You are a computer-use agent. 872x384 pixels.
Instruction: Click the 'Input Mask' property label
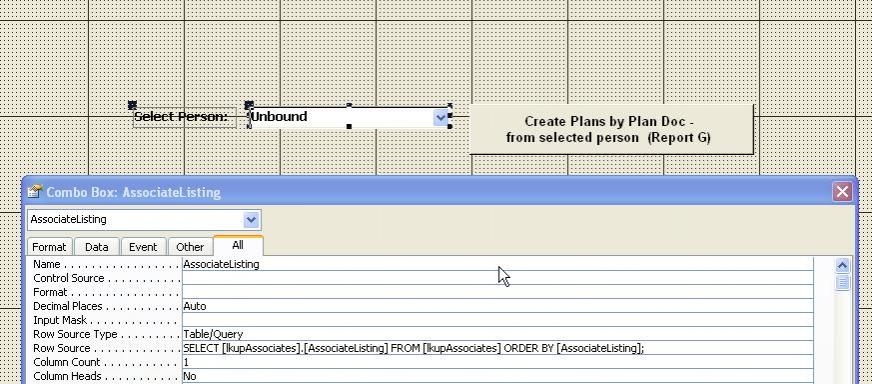[x=60, y=320]
